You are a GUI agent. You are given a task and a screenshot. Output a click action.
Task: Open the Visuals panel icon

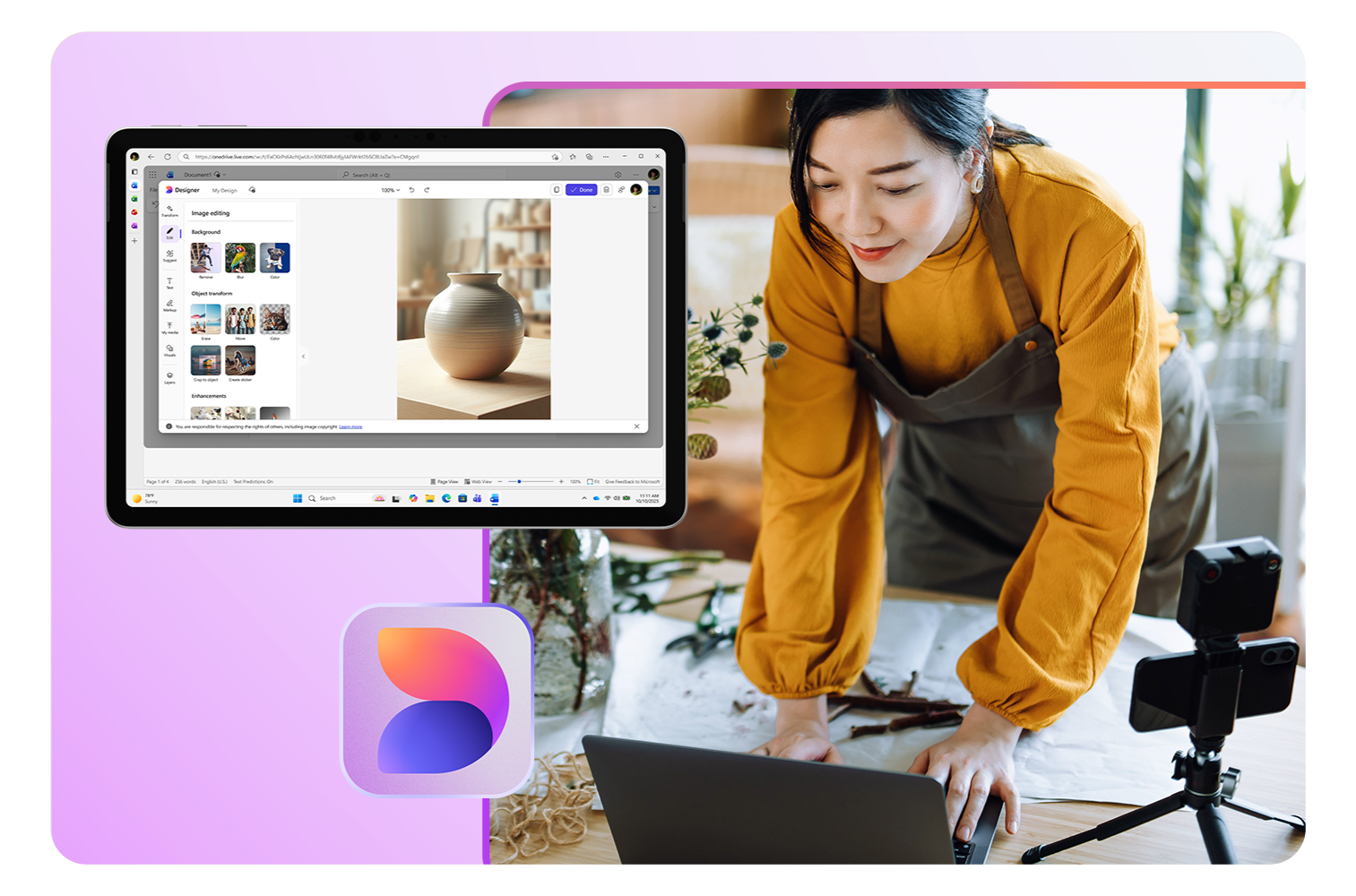coord(169,350)
